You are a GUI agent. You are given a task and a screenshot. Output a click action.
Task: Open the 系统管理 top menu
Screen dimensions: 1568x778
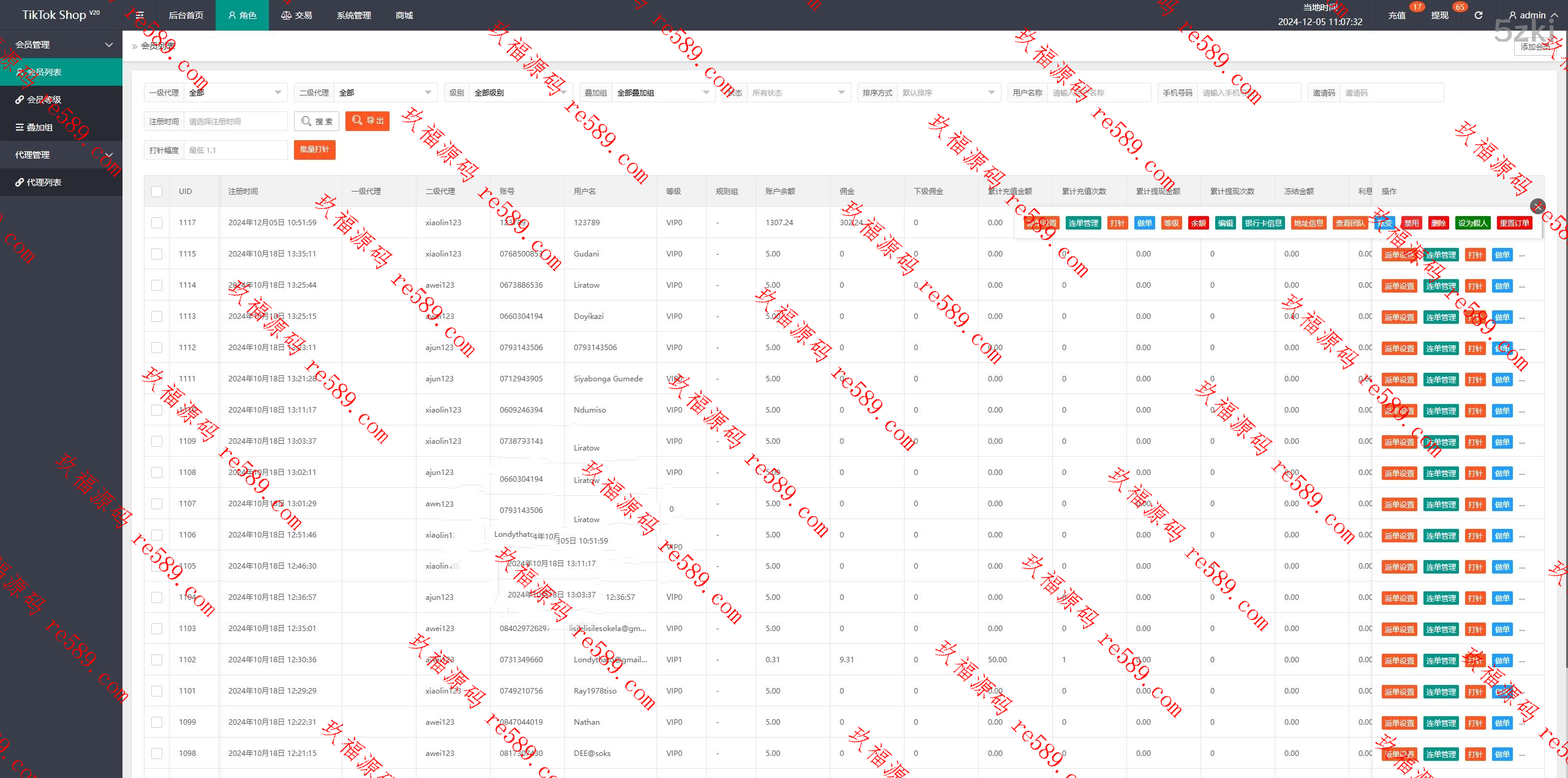353,15
